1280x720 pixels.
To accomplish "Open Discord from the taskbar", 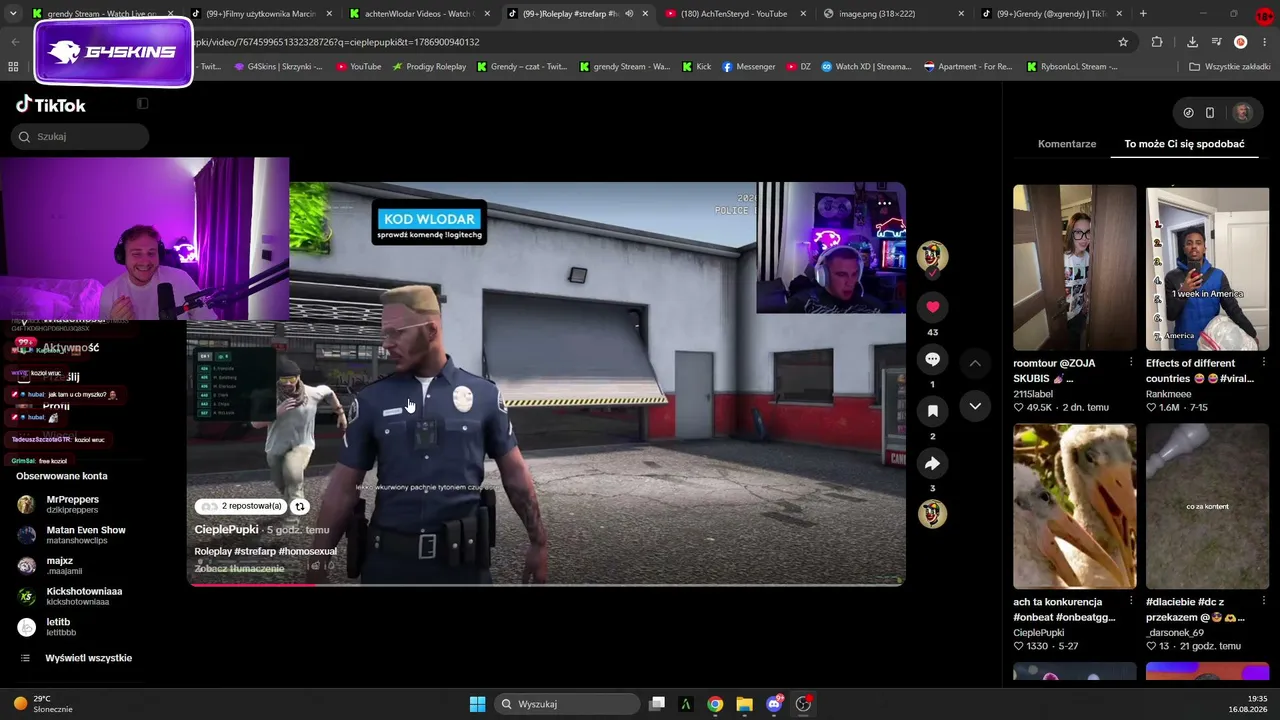I will tap(774, 704).
